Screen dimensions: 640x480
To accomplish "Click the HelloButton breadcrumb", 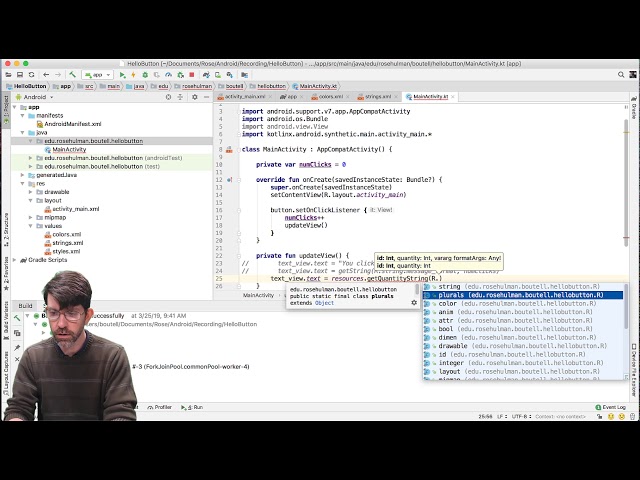I will point(26,86).
